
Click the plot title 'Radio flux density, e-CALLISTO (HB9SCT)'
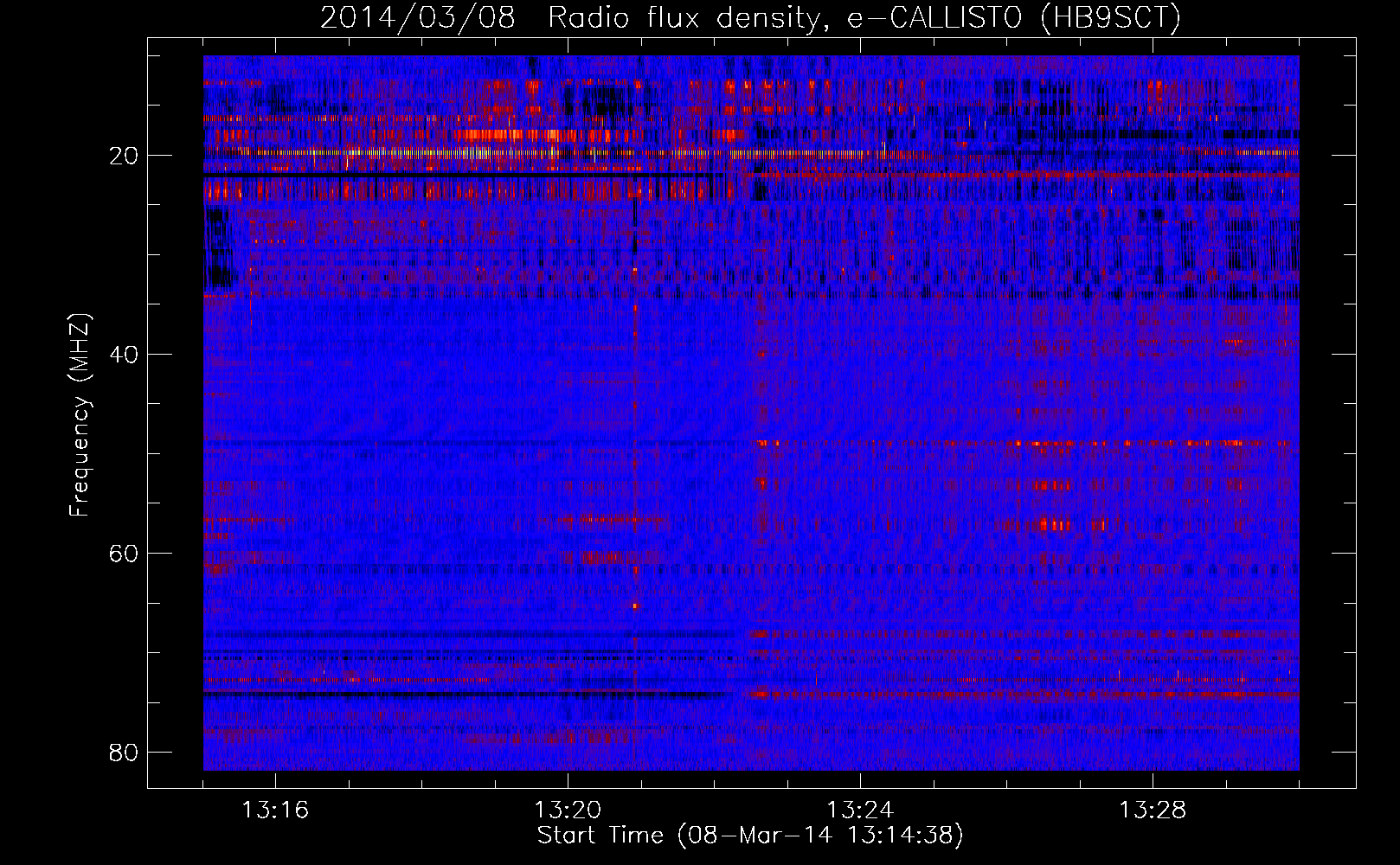[x=864, y=18]
